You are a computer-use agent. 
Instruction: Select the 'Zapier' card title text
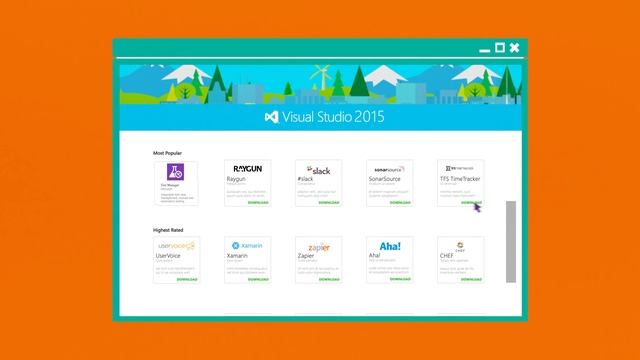pyautogui.click(x=306, y=256)
